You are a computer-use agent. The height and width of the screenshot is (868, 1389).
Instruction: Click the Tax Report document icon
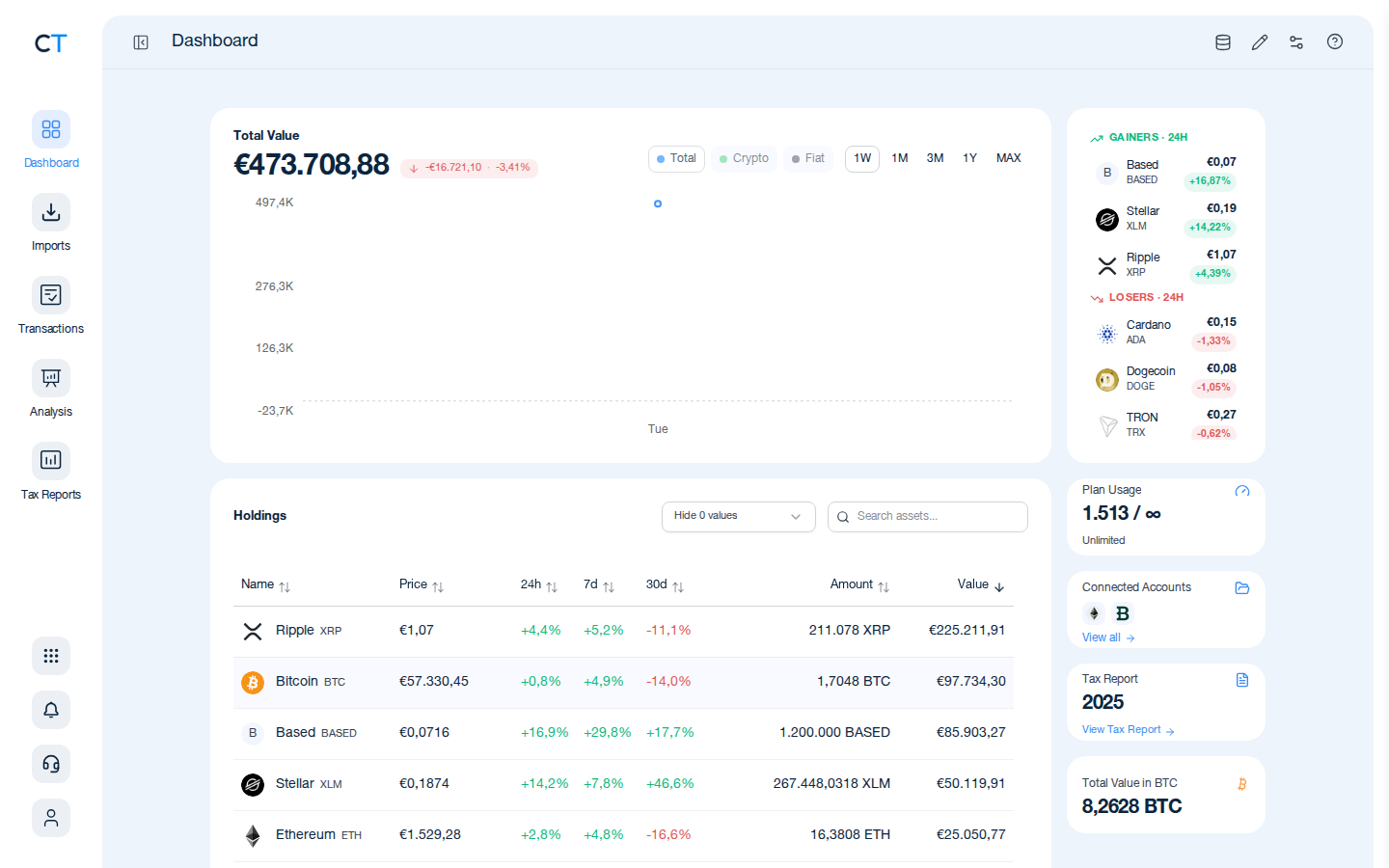coord(1242,680)
